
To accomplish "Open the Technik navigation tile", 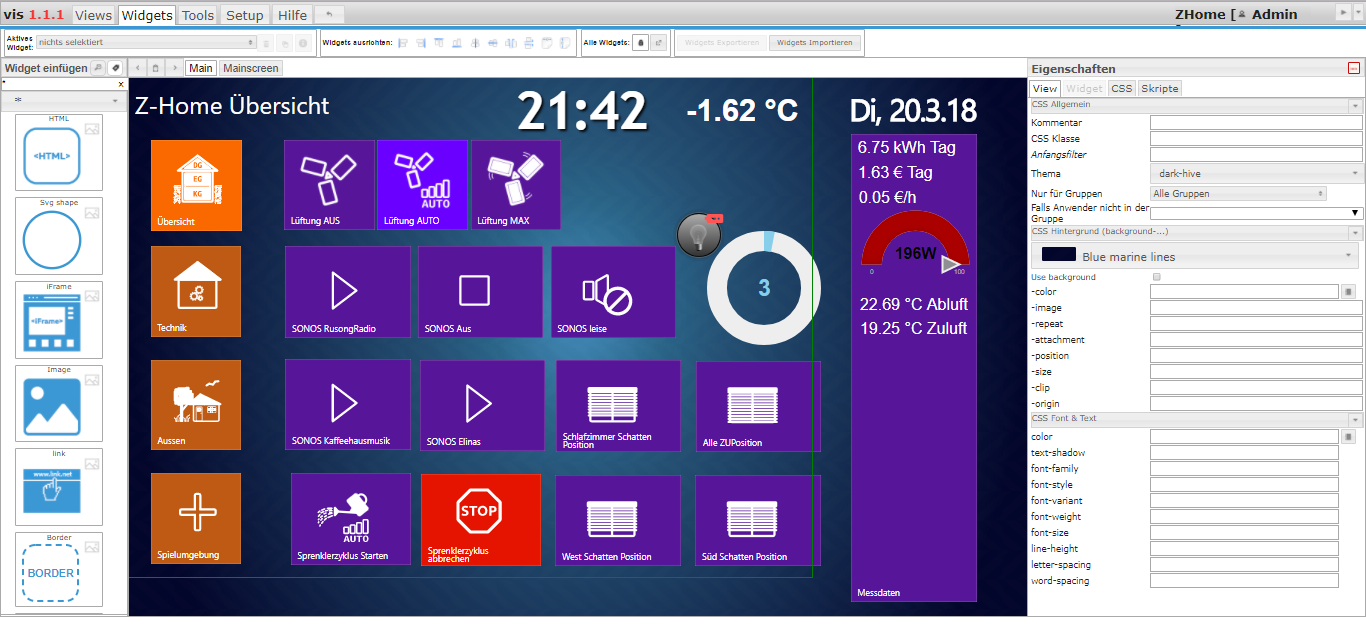I will (196, 291).
